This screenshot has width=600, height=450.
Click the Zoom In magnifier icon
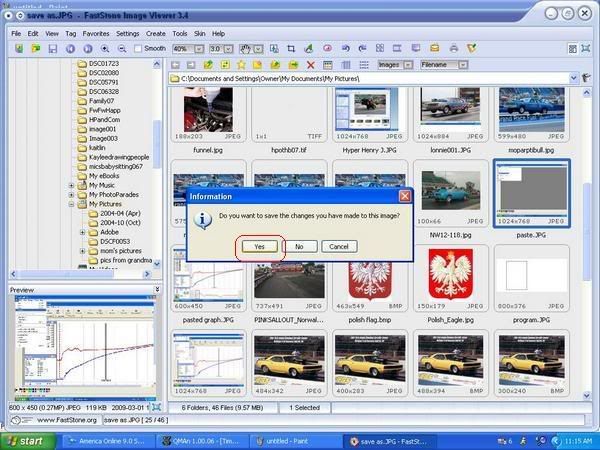click(105, 49)
